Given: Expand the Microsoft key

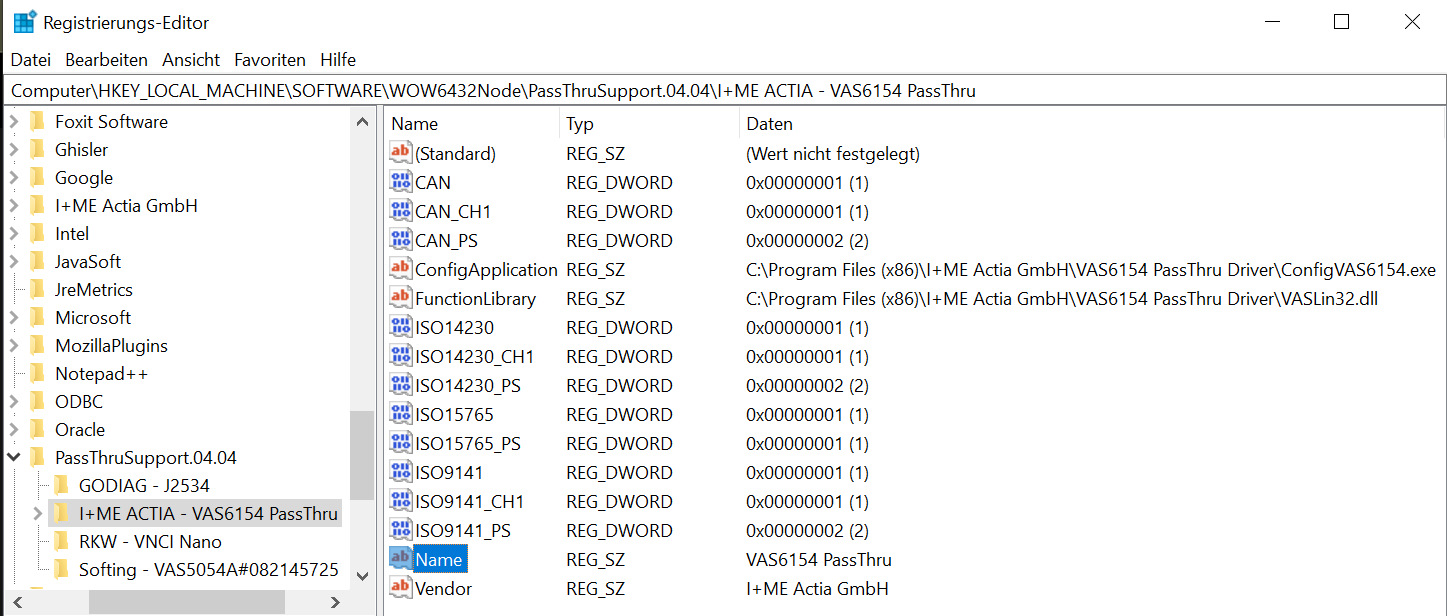Looking at the screenshot, I should tap(14, 317).
